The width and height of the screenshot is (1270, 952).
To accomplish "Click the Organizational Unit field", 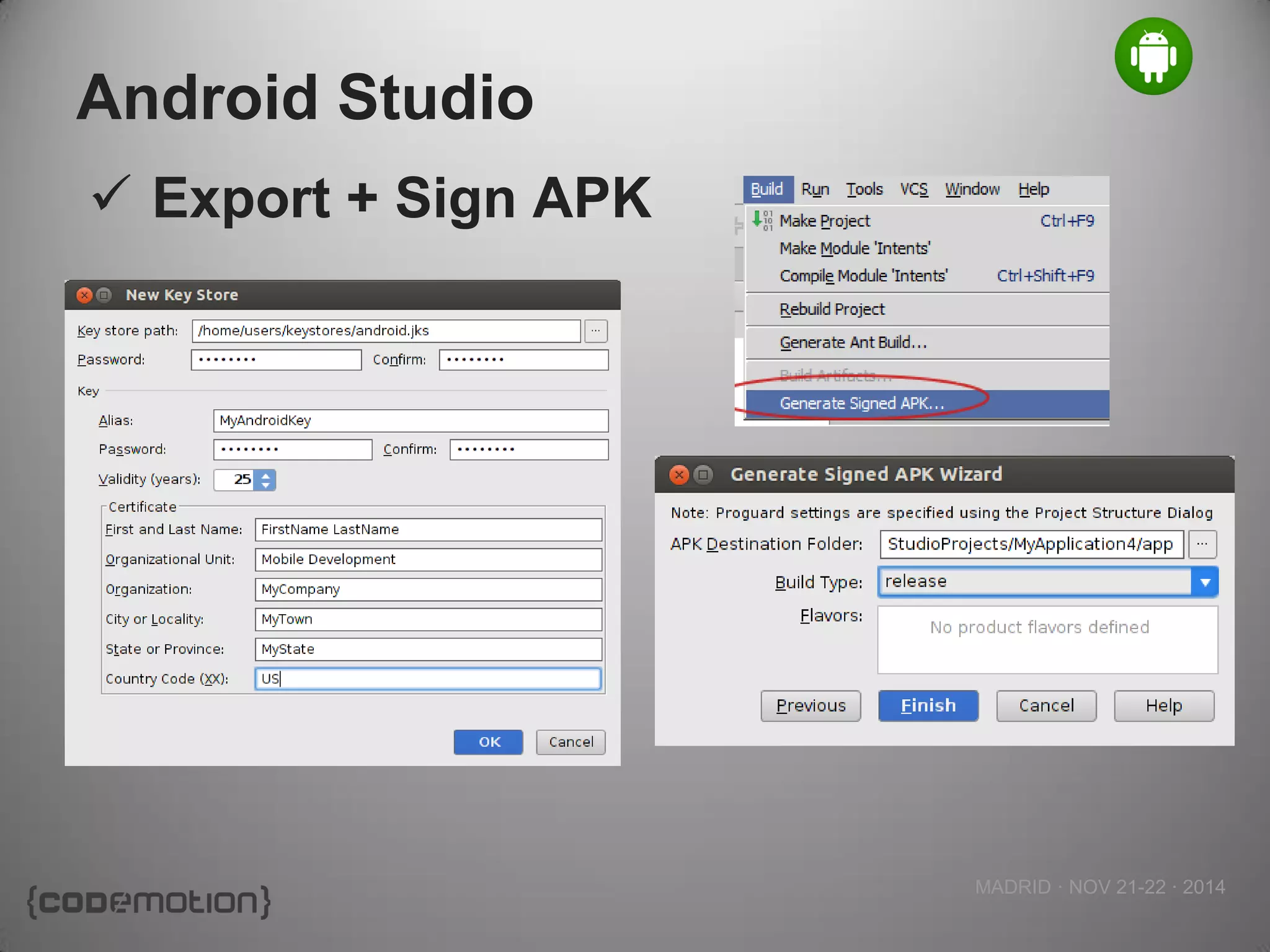I will tap(429, 560).
